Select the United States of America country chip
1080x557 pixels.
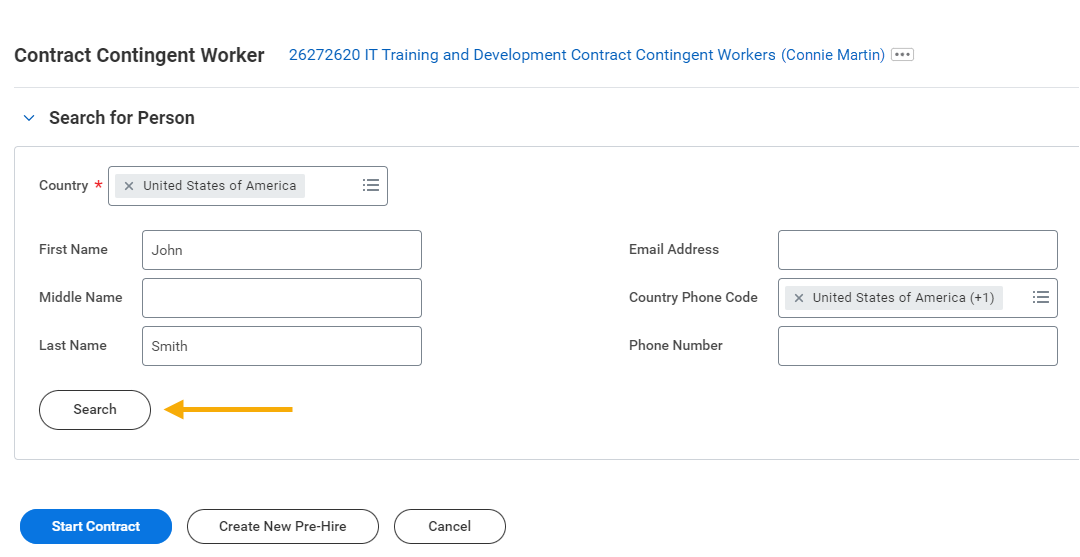coord(219,186)
